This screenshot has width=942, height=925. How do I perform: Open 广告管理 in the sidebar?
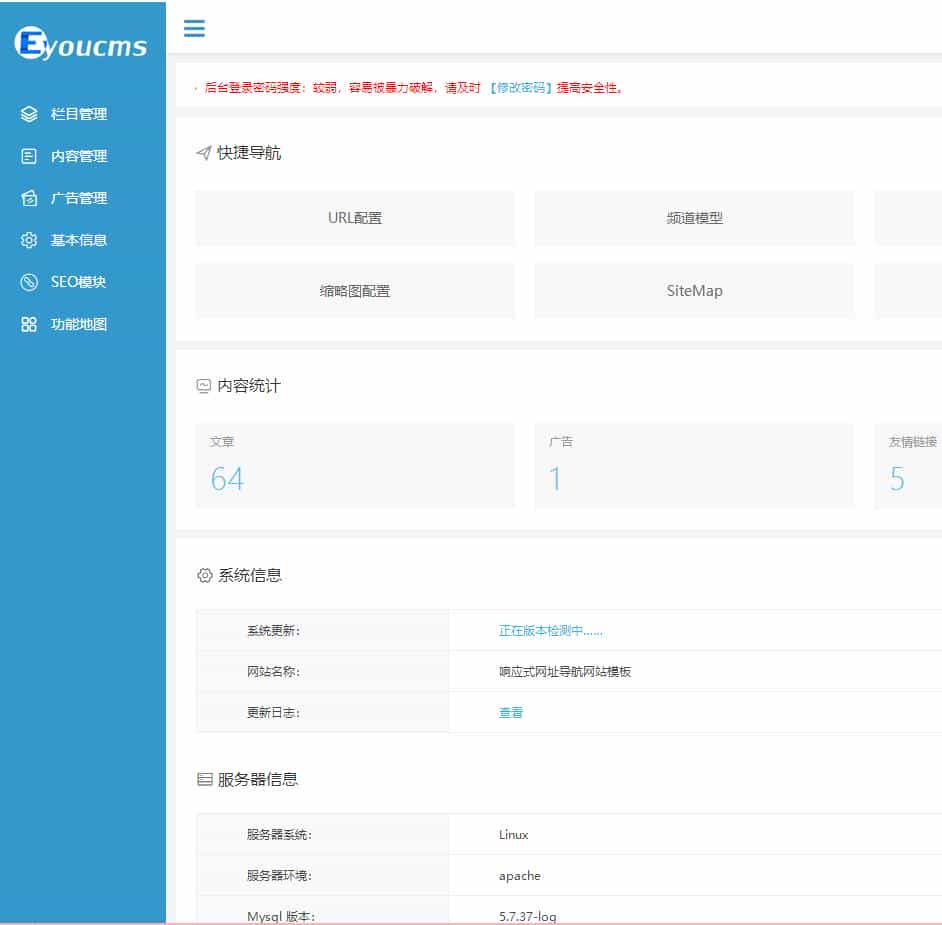(79, 198)
